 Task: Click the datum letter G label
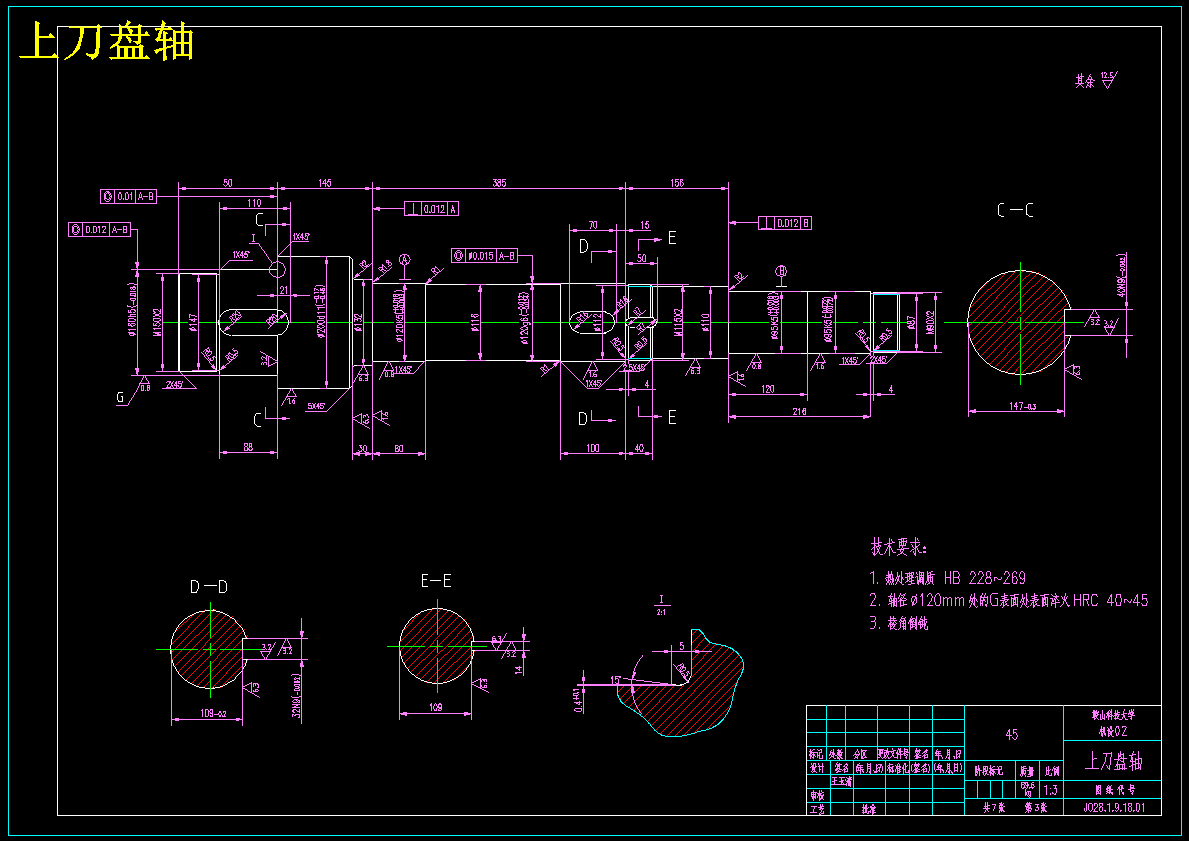(x=121, y=397)
